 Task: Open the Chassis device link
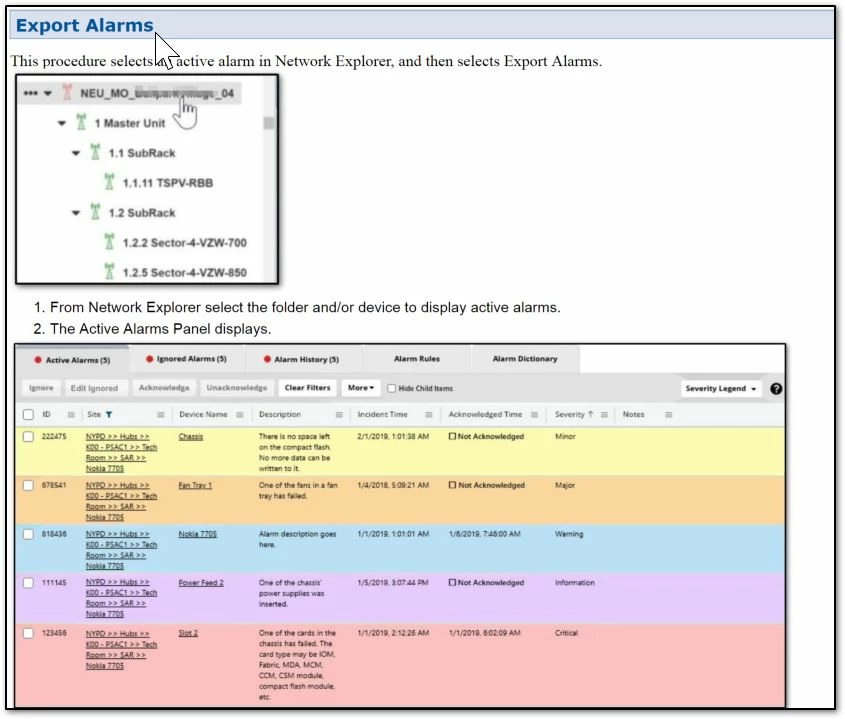(x=191, y=437)
